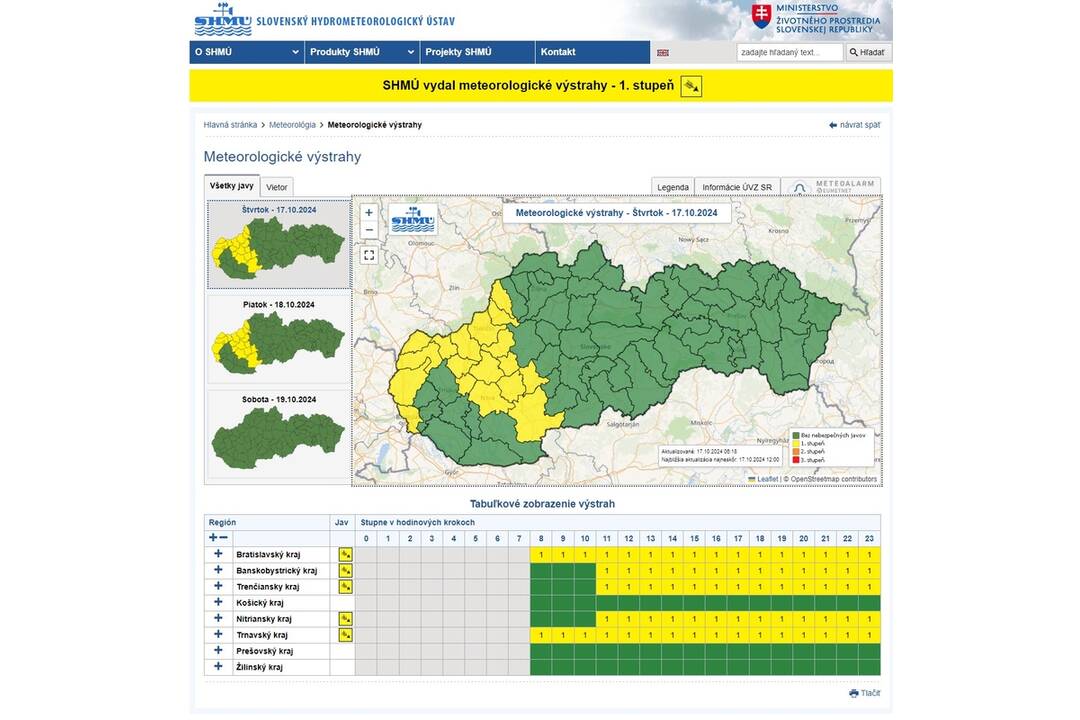Go back via návrat späť link
Screen dimensions: 1080x720
[854, 125]
